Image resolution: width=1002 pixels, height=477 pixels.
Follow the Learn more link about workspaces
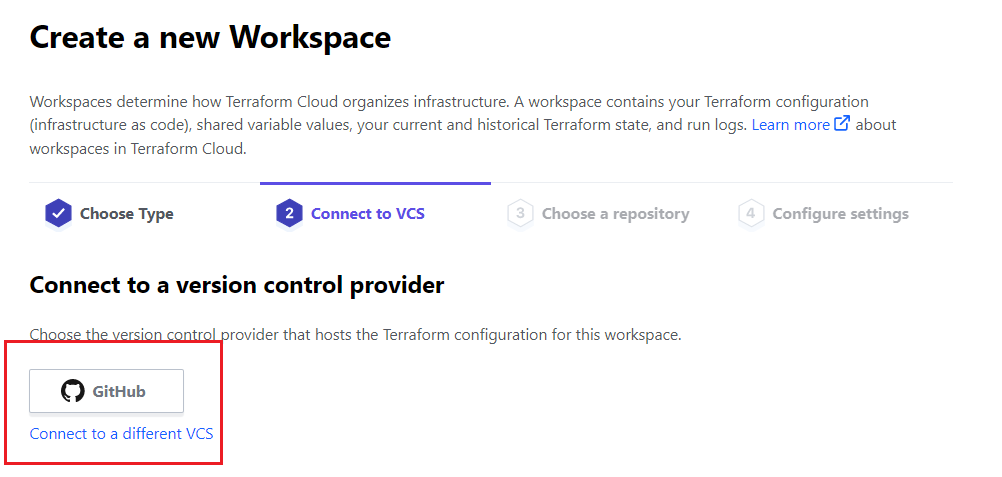point(790,125)
